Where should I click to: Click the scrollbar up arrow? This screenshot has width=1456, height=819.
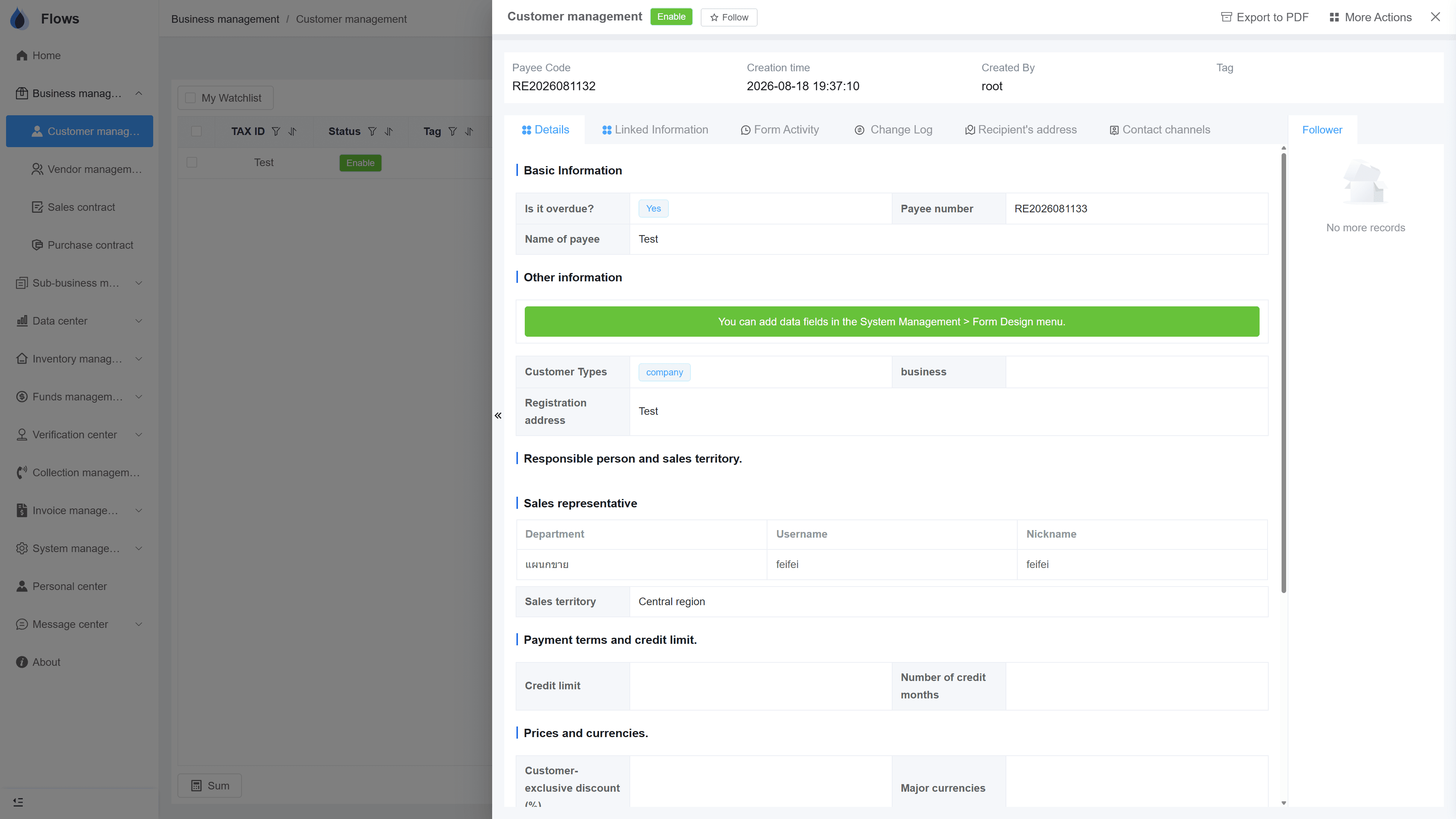[x=1283, y=148]
